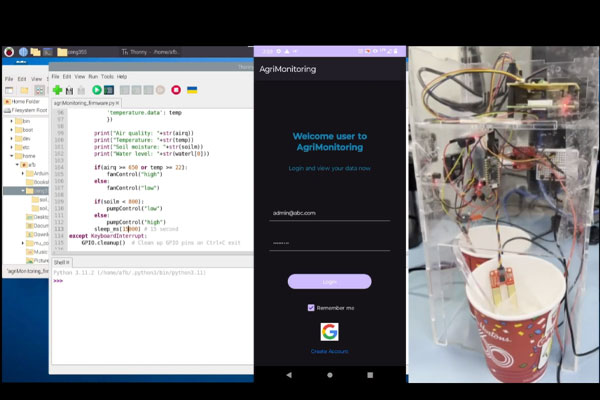Viewport: 600px width, 400px height.
Task: Collapse the afb folder arrow
Action: pos(17,165)
